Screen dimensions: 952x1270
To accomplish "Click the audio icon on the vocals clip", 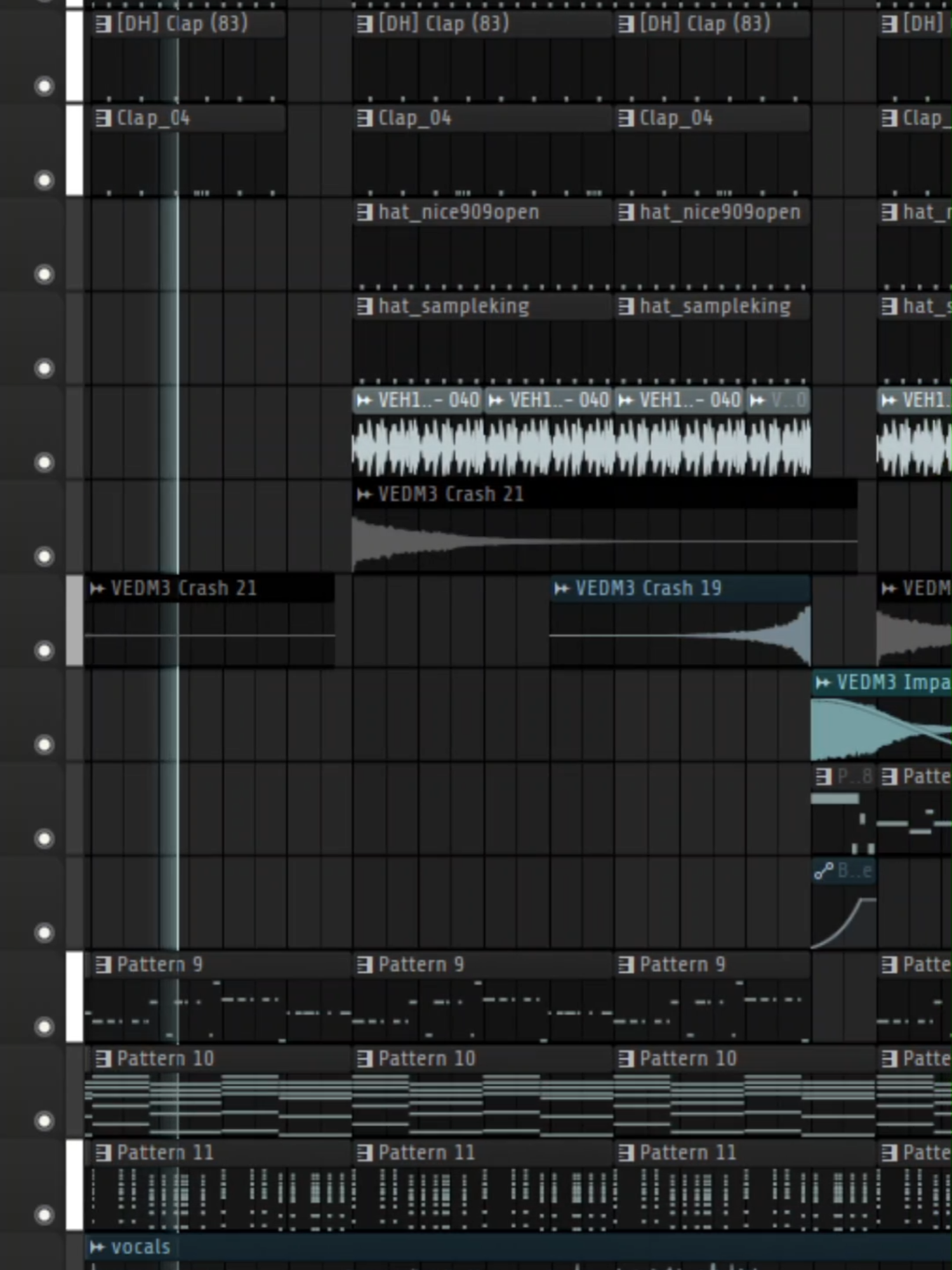I will [97, 1247].
